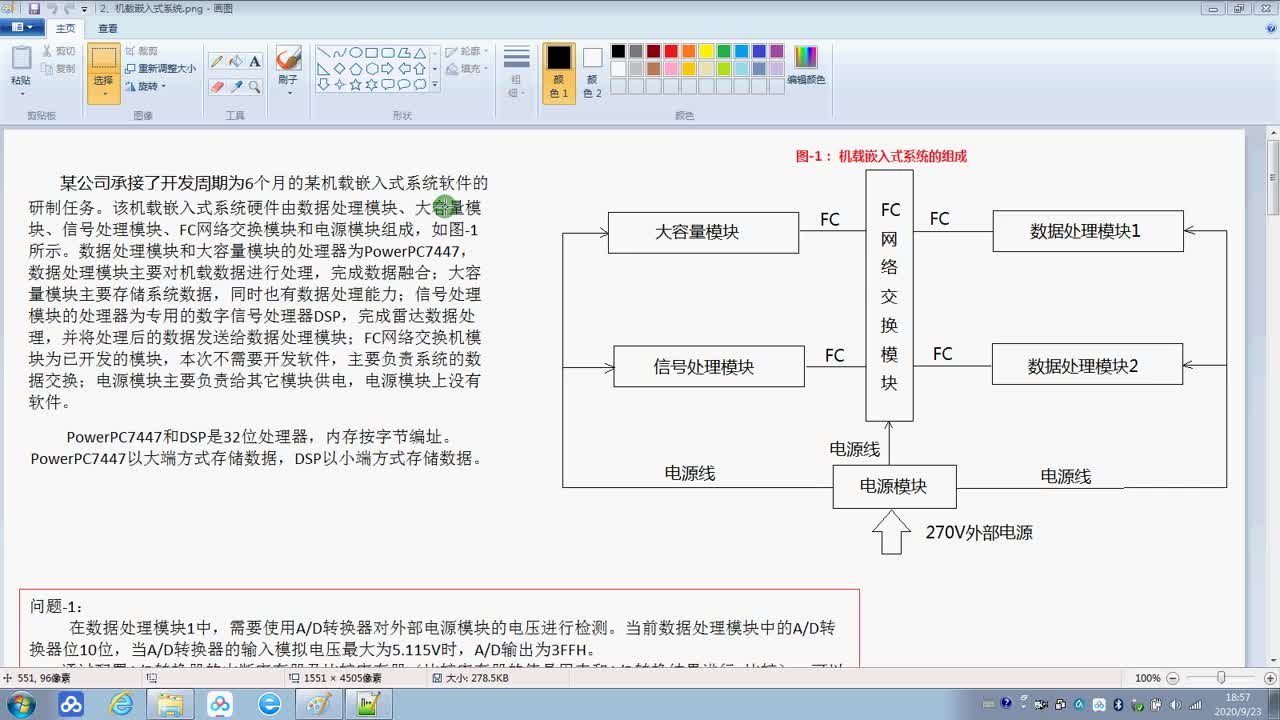Click the Edit colors (编辑颜色) rainbow icon
Screen dimensions: 1280x720
(x=805, y=57)
